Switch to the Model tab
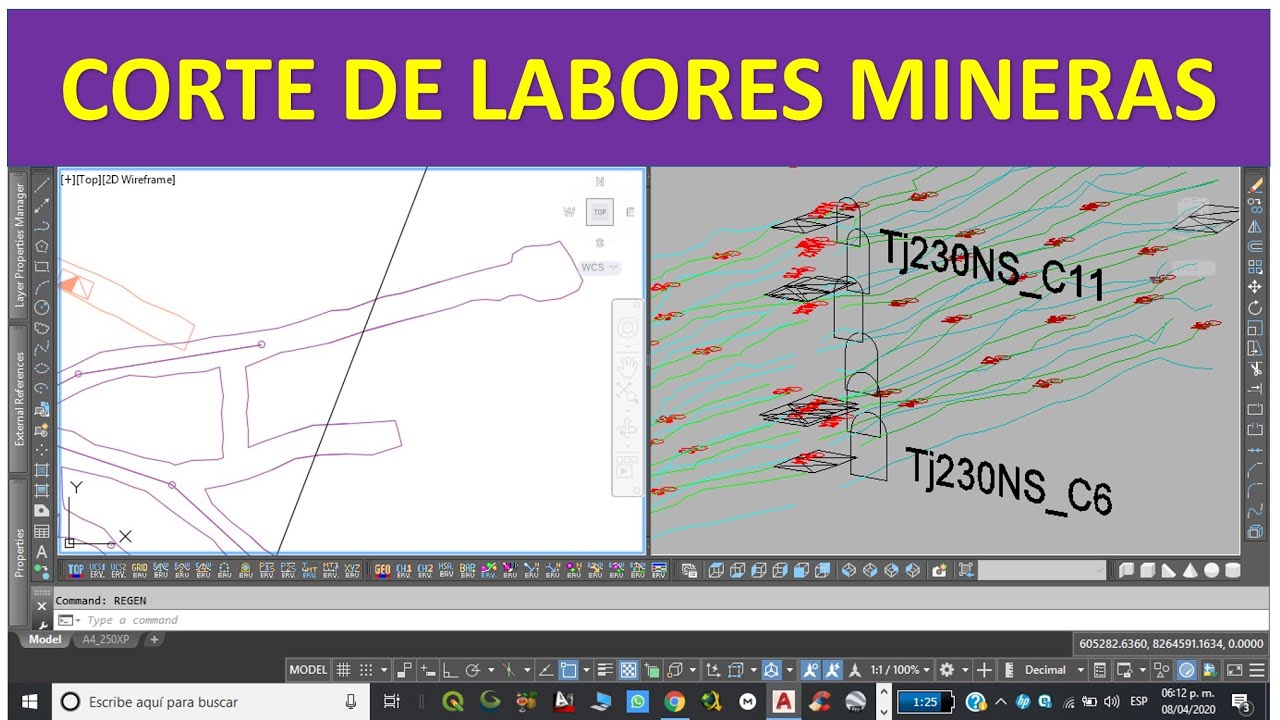 (x=44, y=639)
